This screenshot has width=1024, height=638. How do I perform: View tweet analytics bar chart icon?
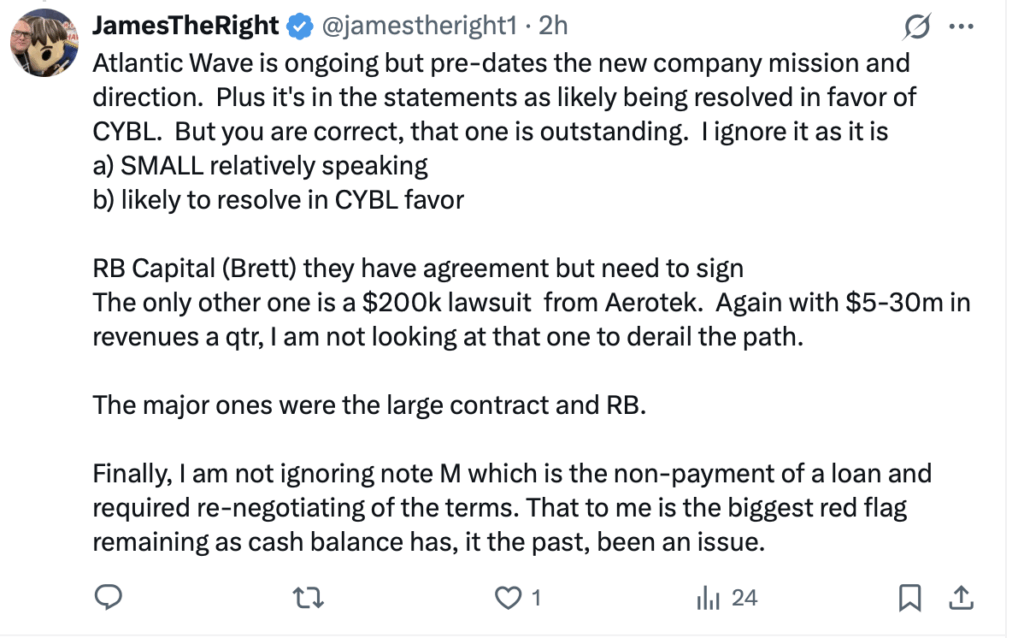[708, 598]
